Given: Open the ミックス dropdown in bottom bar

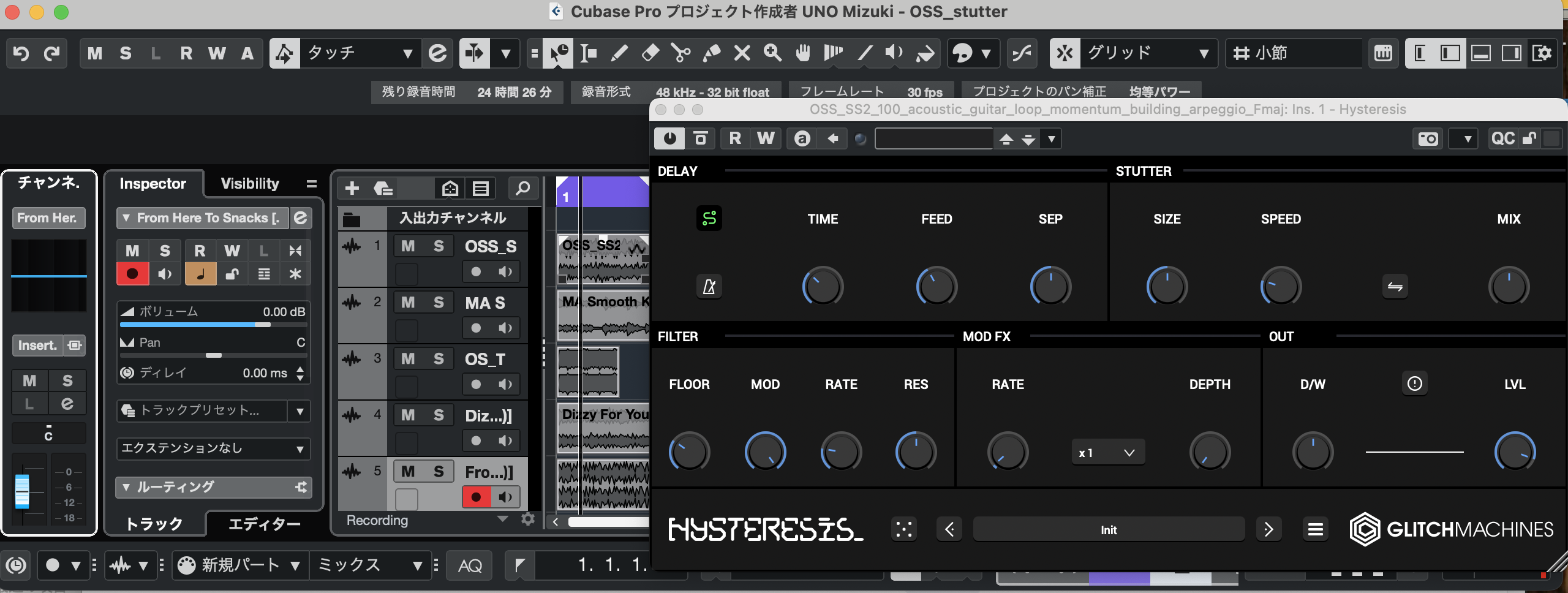Looking at the screenshot, I should 371,565.
